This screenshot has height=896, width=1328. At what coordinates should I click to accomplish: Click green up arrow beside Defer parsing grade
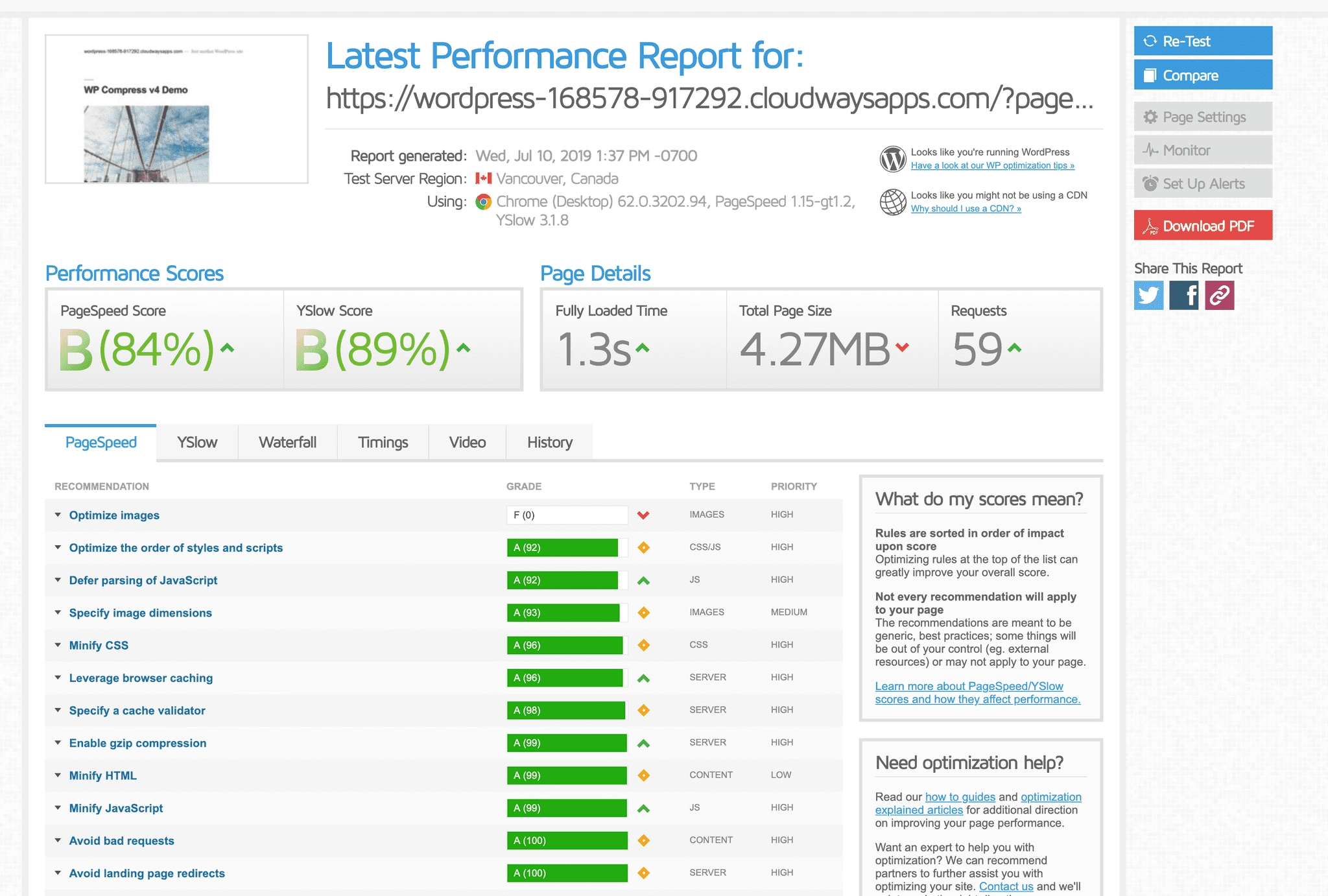(x=643, y=581)
